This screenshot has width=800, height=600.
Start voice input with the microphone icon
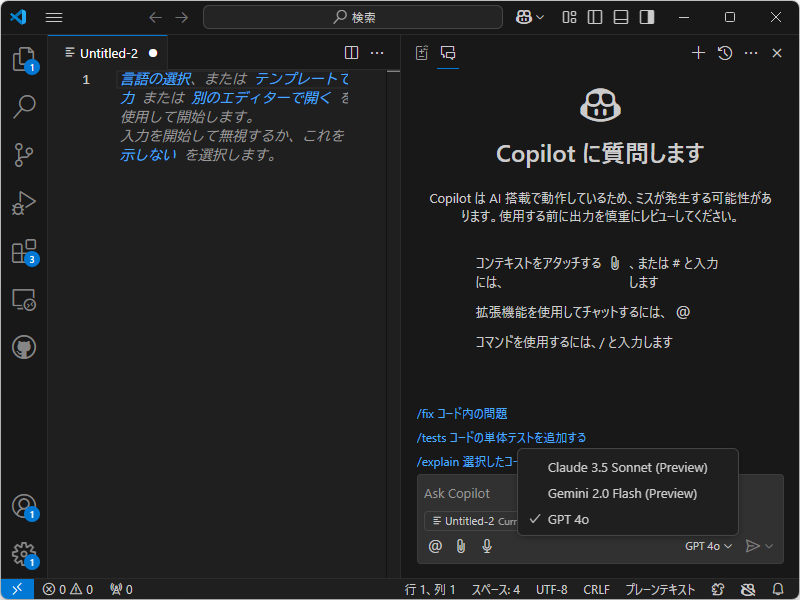487,546
